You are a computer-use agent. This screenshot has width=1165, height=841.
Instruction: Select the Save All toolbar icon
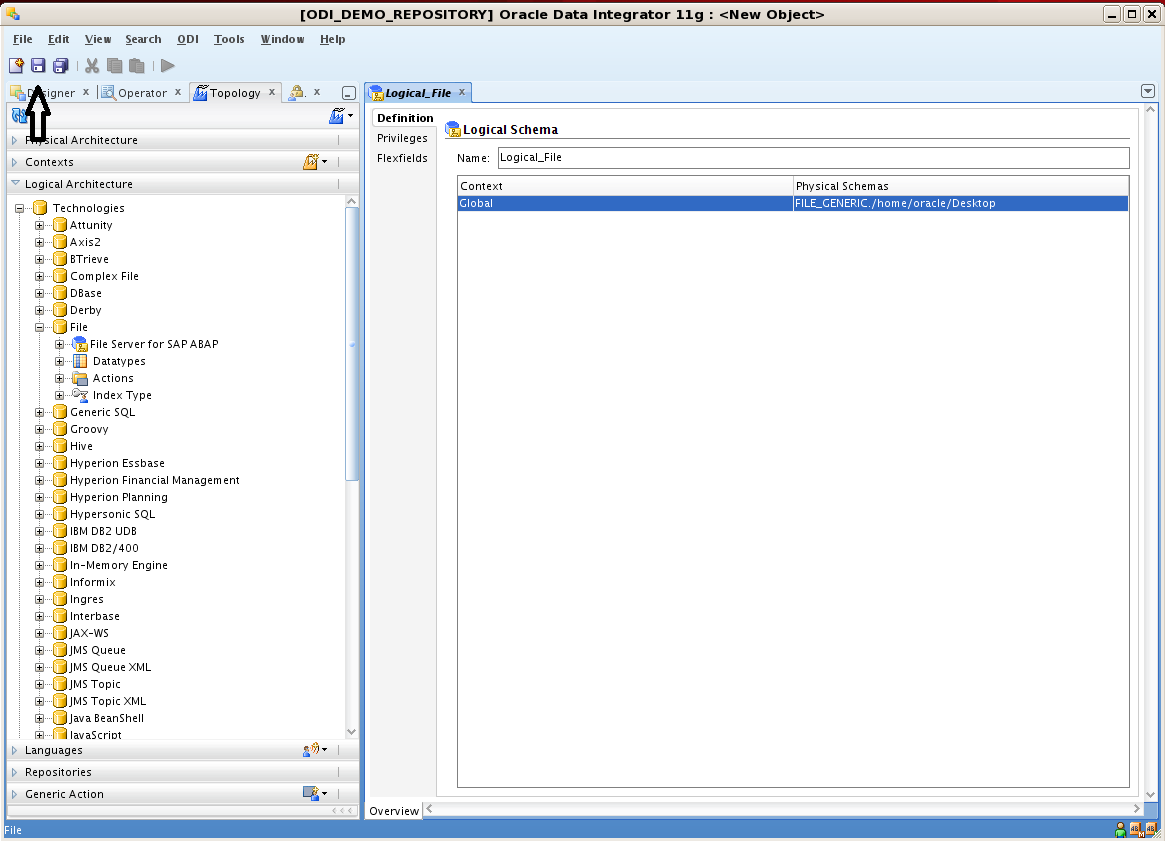(60, 65)
